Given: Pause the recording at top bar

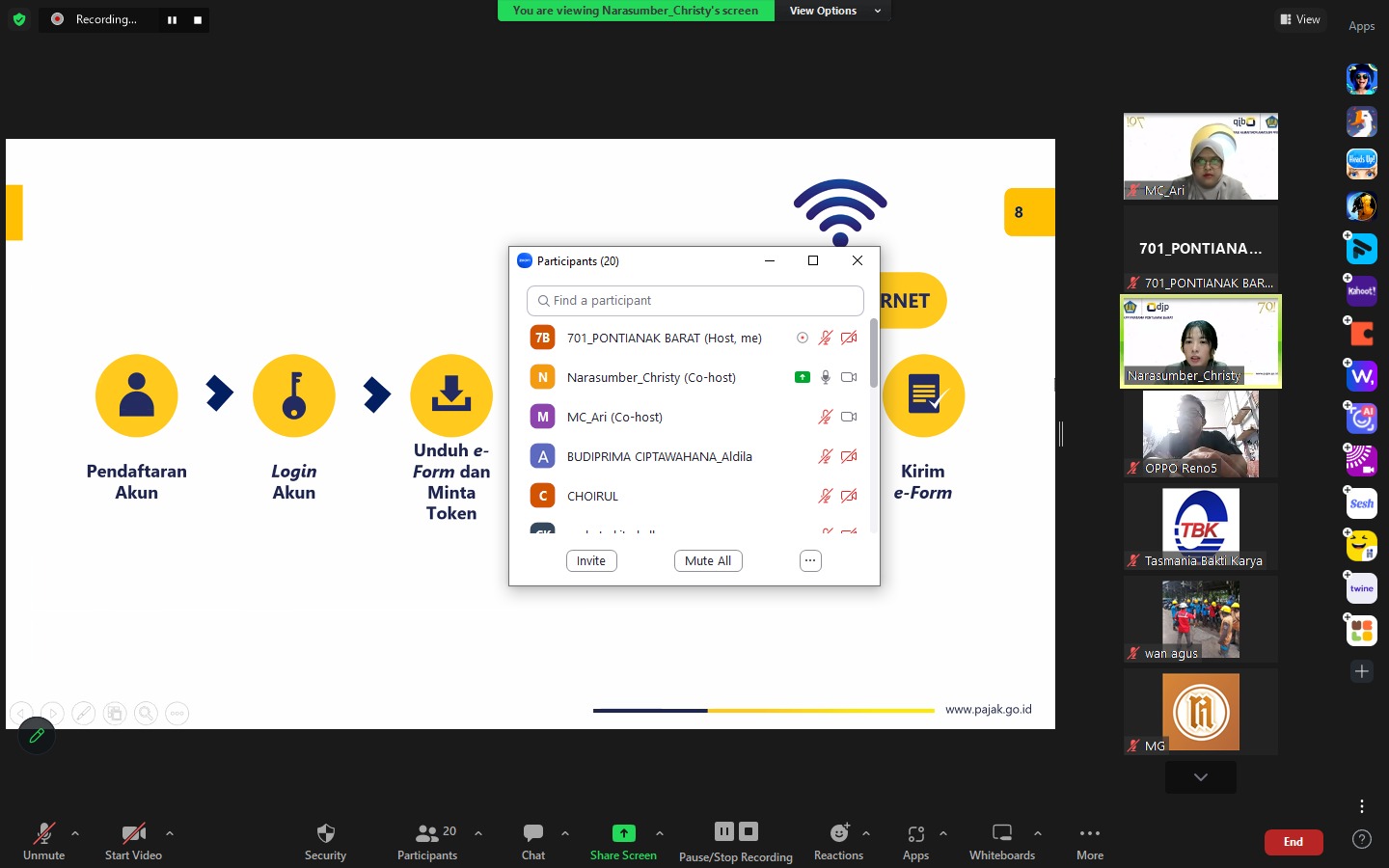Looking at the screenshot, I should [x=172, y=20].
